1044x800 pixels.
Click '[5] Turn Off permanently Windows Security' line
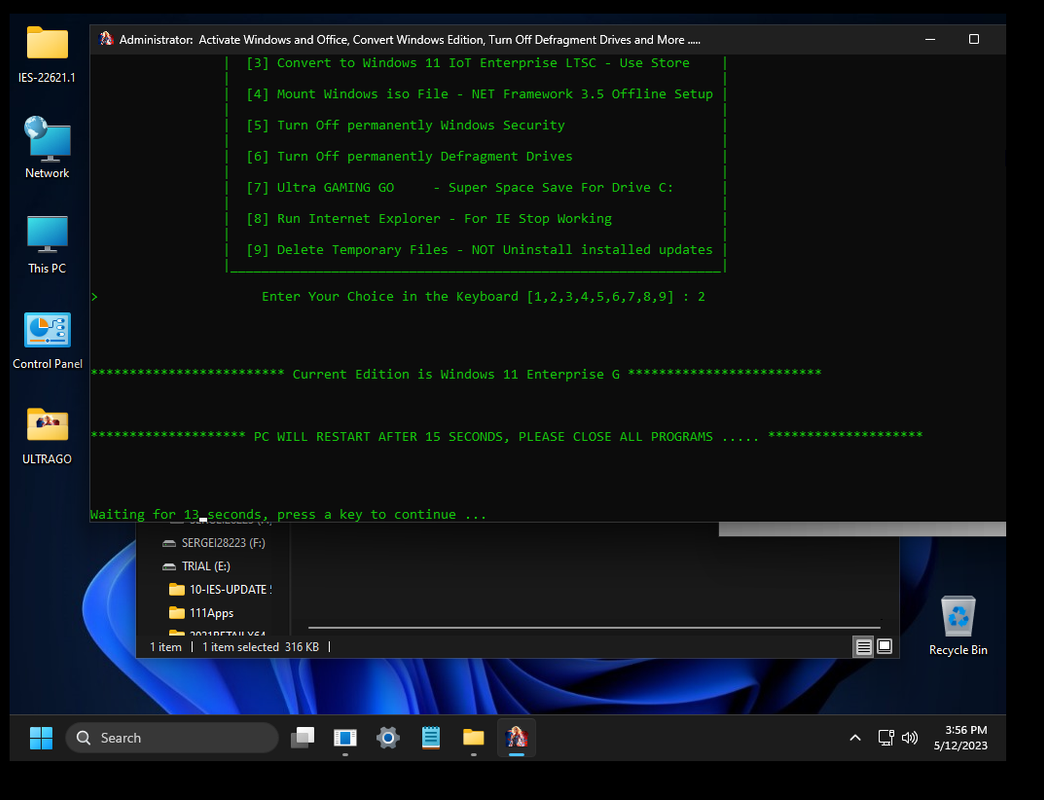(405, 125)
